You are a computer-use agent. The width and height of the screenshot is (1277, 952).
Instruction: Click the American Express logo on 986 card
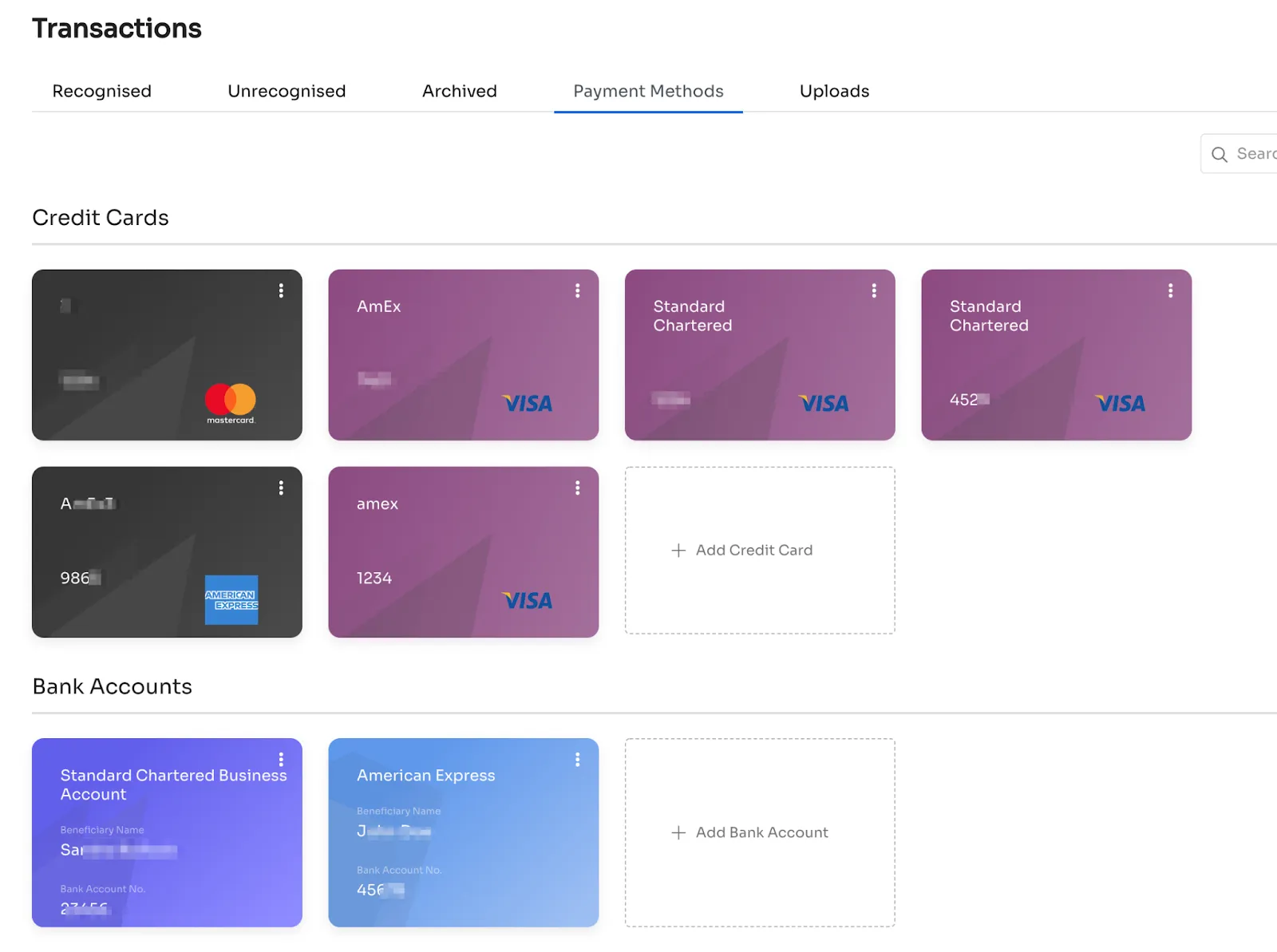[x=231, y=599]
